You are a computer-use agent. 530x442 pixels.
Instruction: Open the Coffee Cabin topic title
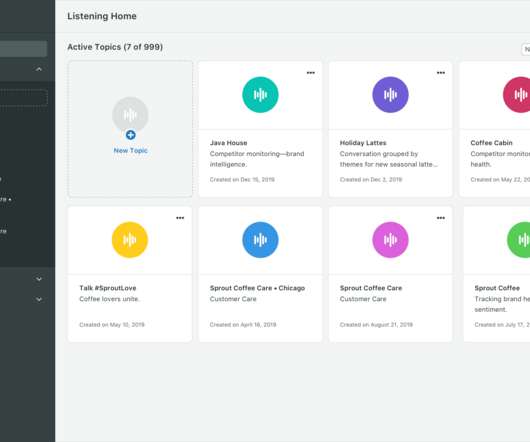click(x=491, y=143)
